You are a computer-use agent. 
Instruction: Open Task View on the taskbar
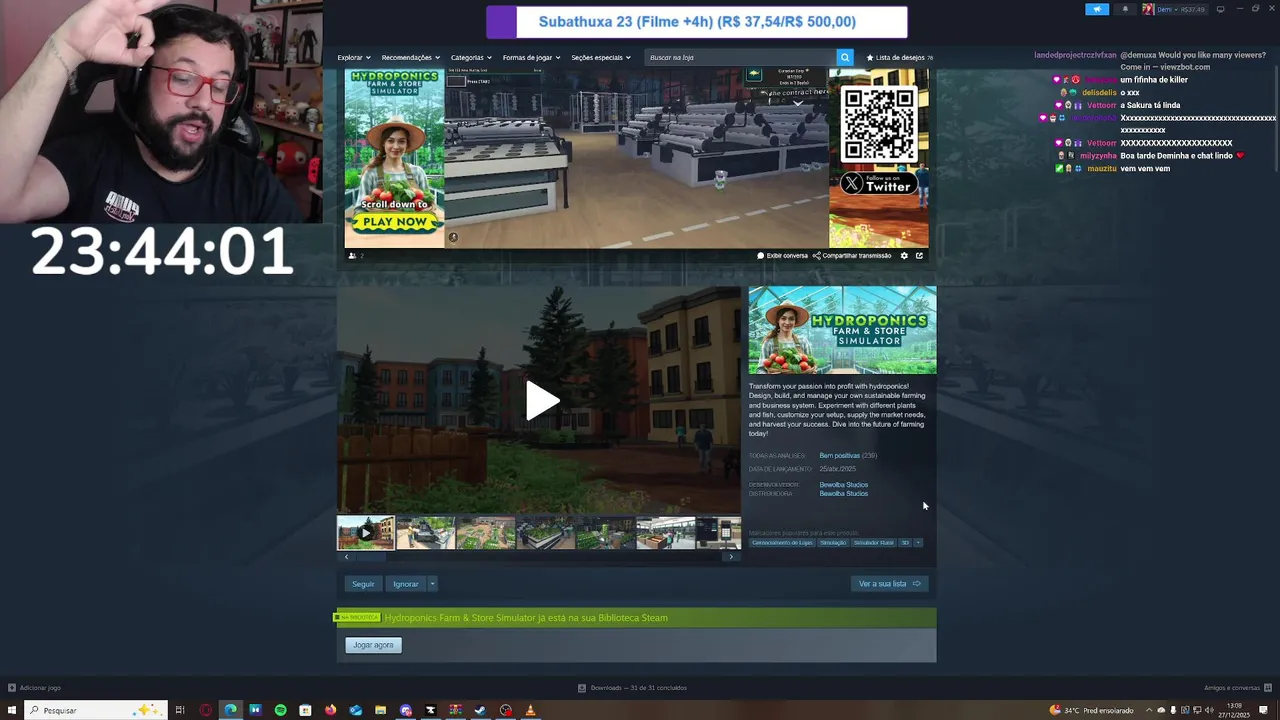click(180, 710)
